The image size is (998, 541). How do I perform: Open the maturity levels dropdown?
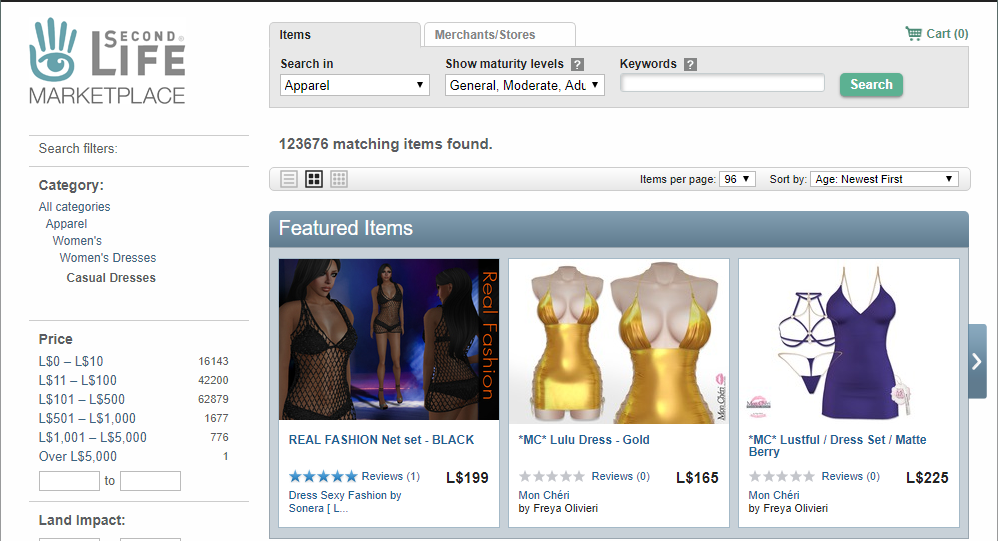(x=524, y=85)
